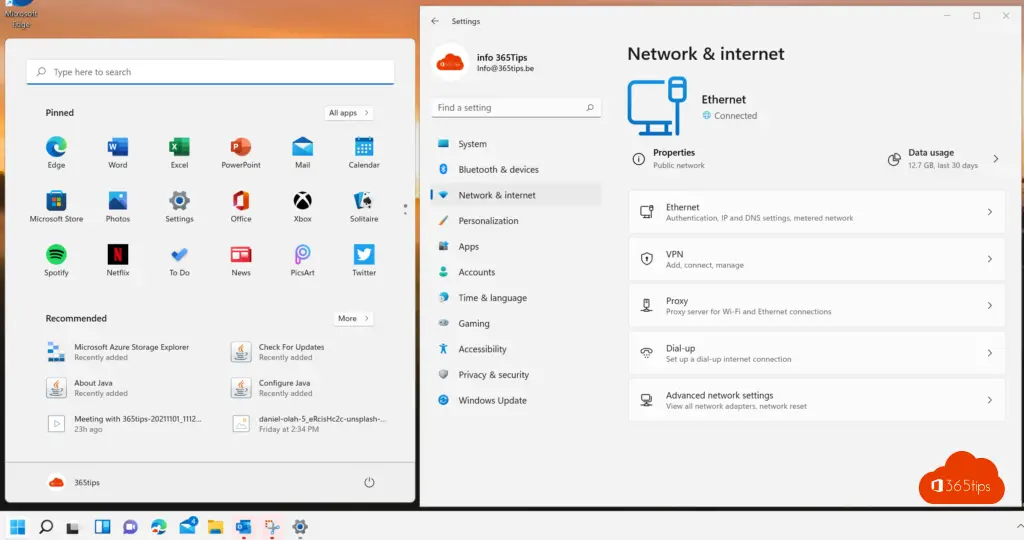The image size is (1024, 540).
Task: Open the daniel-olah unsplash image file
Action: (308, 424)
